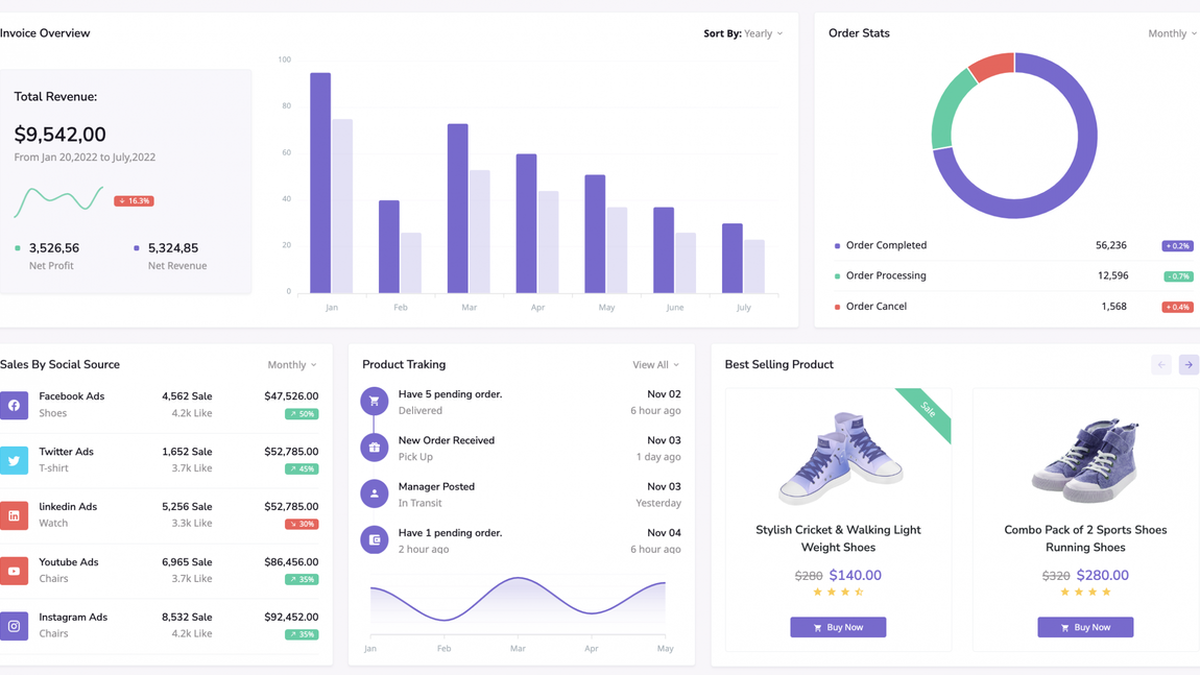Image resolution: width=1200 pixels, height=675 pixels.
Task: Click the dark purple Jan bar in the chart
Action: tap(320, 183)
